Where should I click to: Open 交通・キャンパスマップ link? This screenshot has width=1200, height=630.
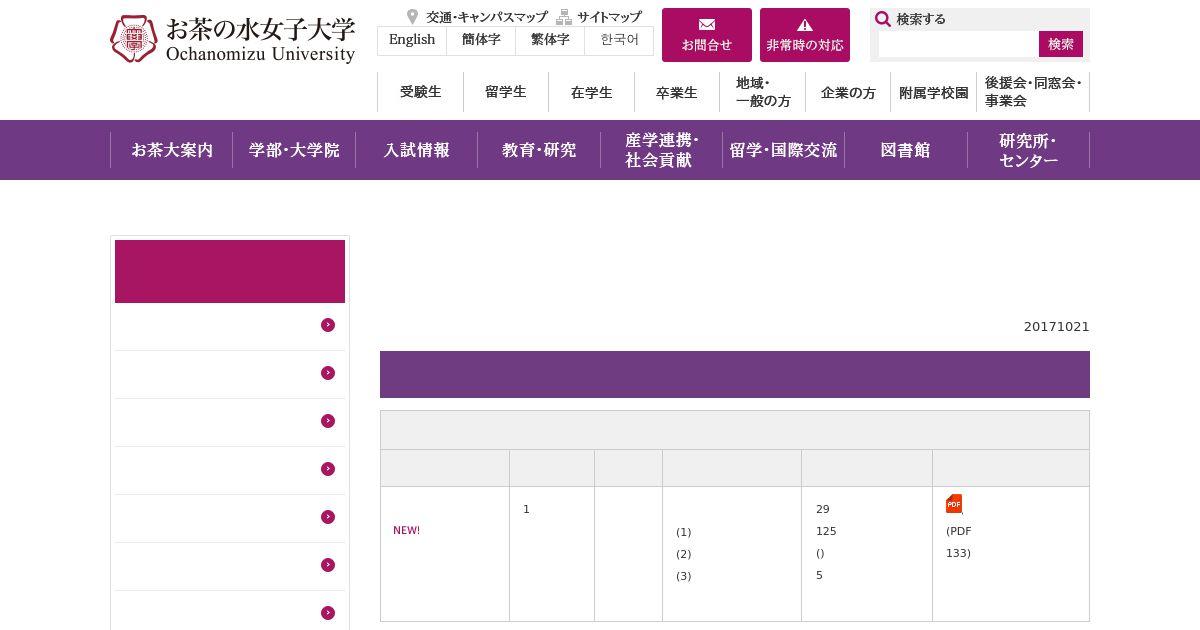coord(487,17)
